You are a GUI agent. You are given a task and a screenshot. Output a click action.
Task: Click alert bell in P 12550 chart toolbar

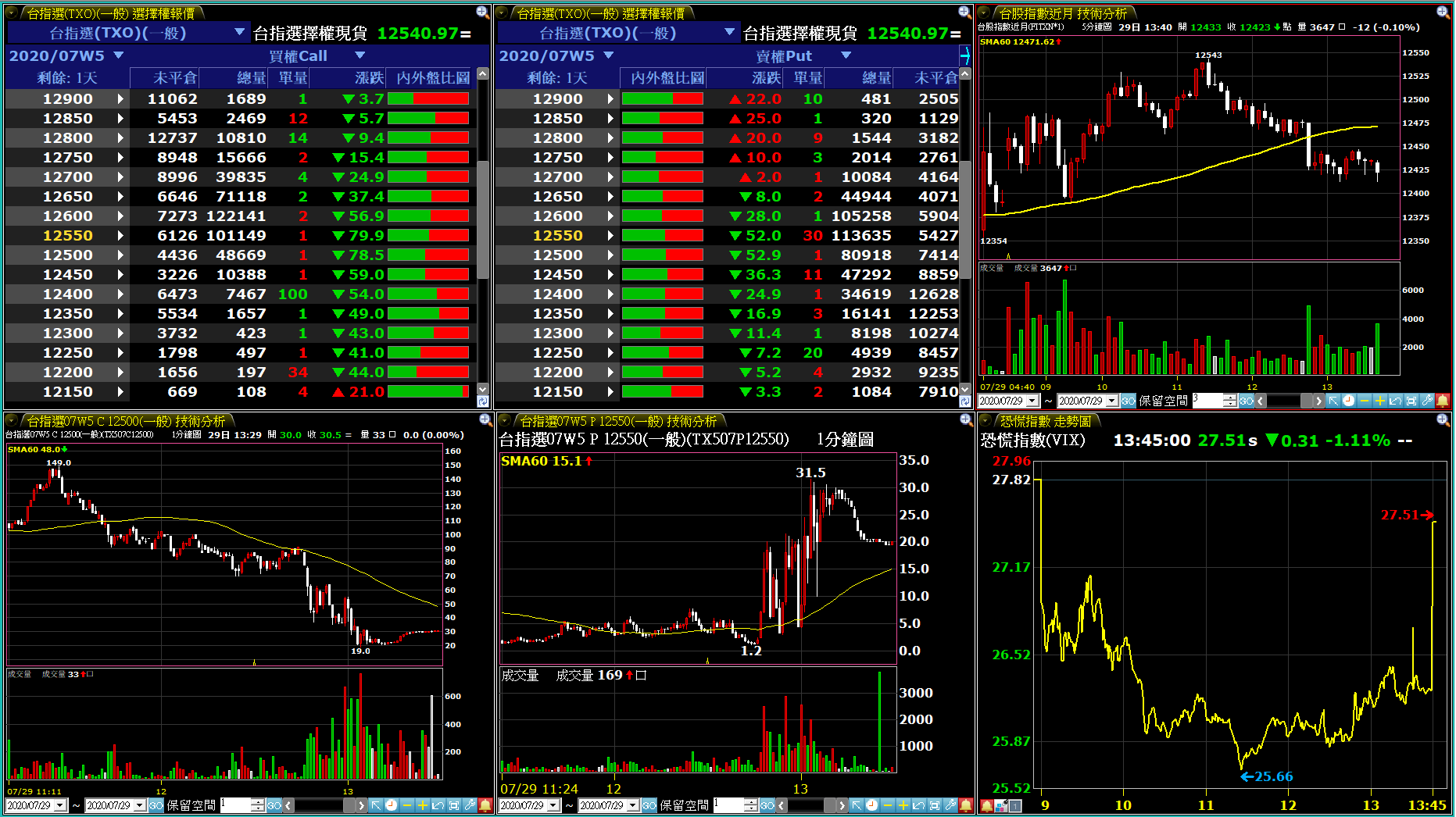pos(966,805)
